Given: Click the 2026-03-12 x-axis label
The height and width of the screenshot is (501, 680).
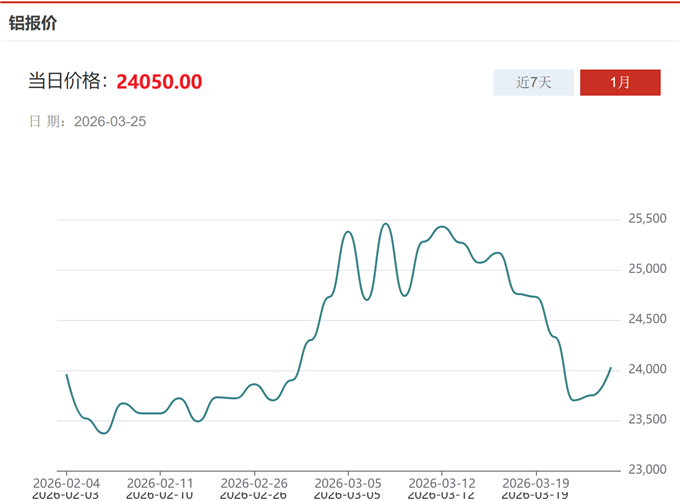Looking at the screenshot, I should point(442,481).
